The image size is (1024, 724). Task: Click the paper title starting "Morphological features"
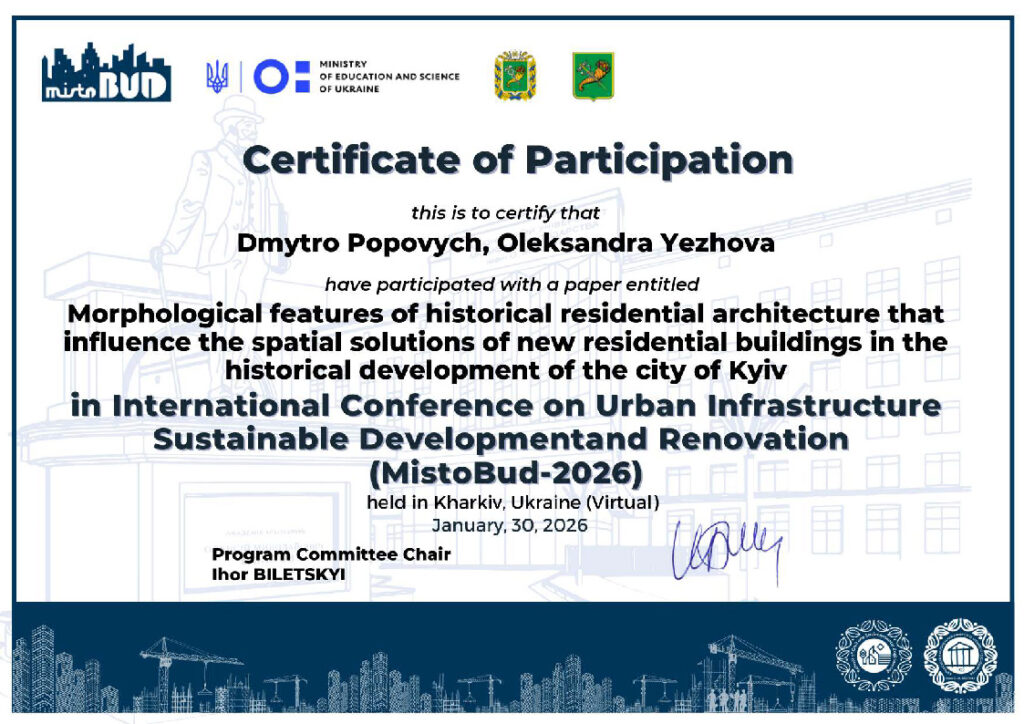[x=505, y=341]
